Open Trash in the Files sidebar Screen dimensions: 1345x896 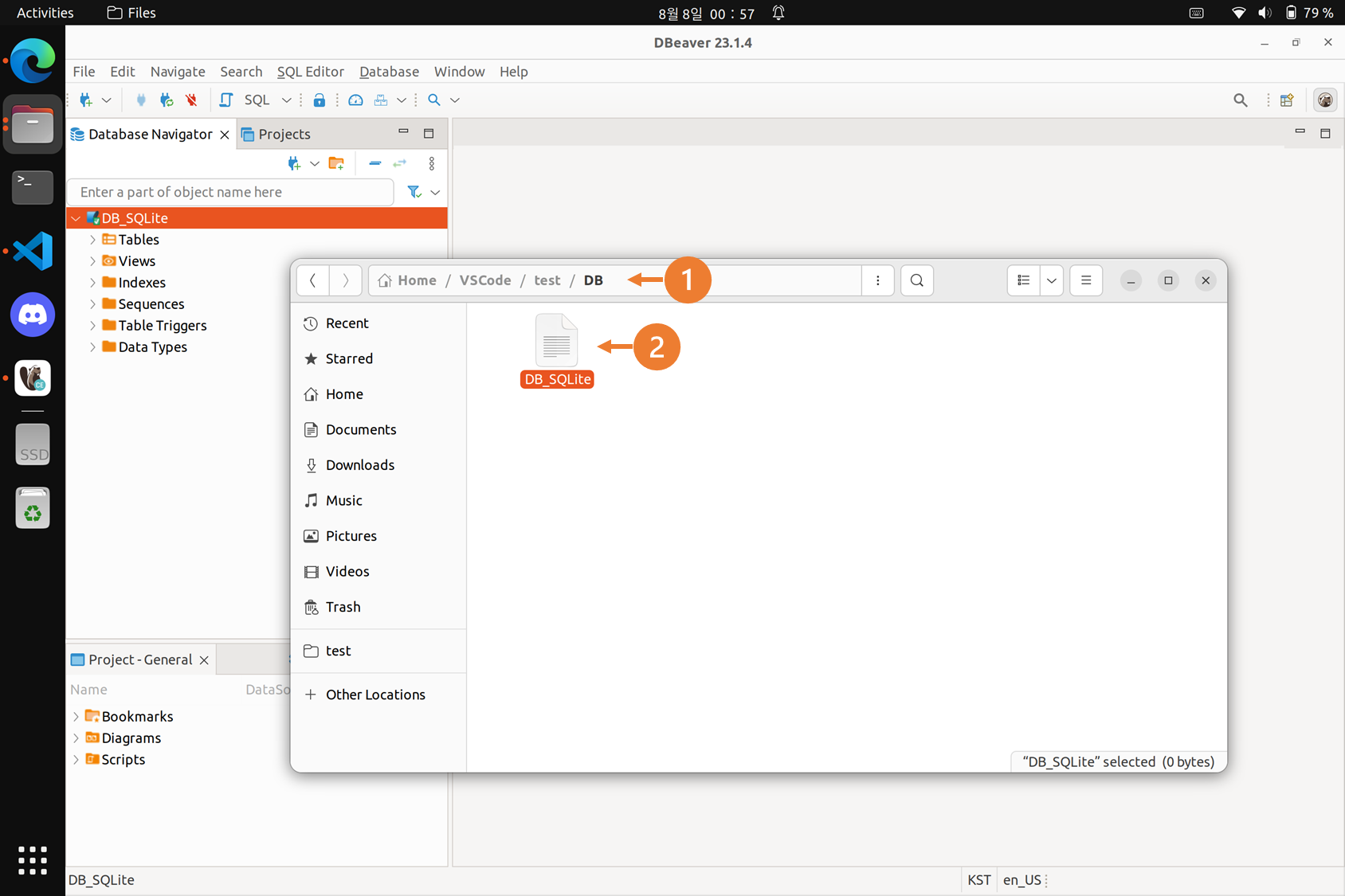[378, 607]
